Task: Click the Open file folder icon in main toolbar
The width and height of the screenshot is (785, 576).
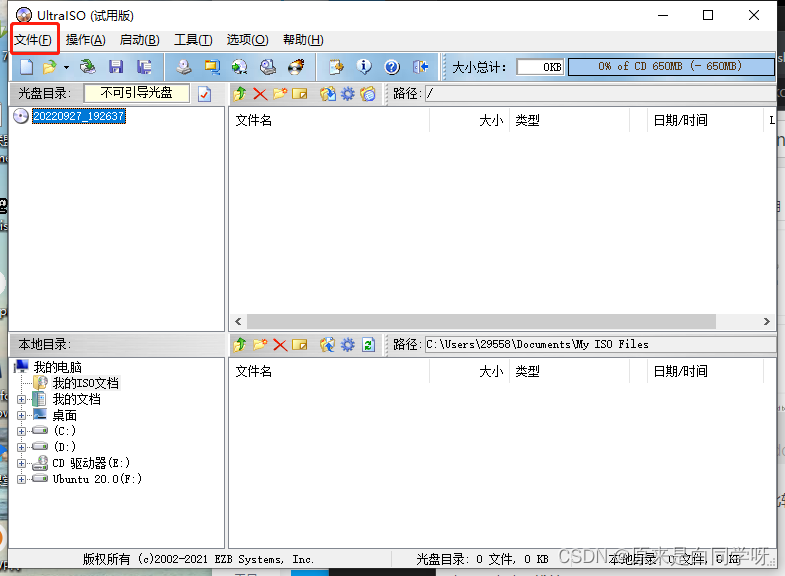Action: pyautogui.click(x=50, y=67)
